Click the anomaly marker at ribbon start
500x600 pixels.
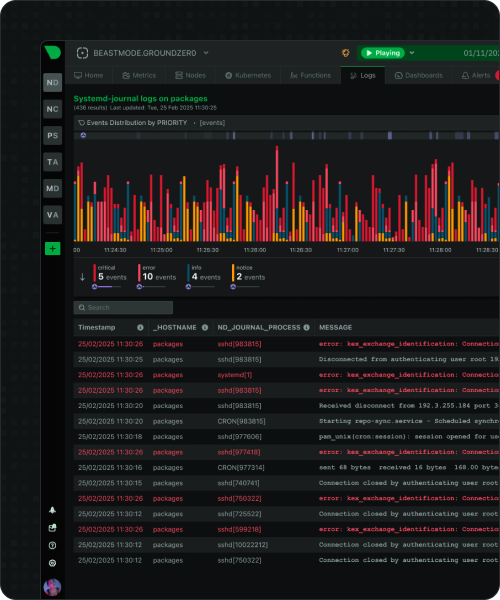click(x=83, y=135)
